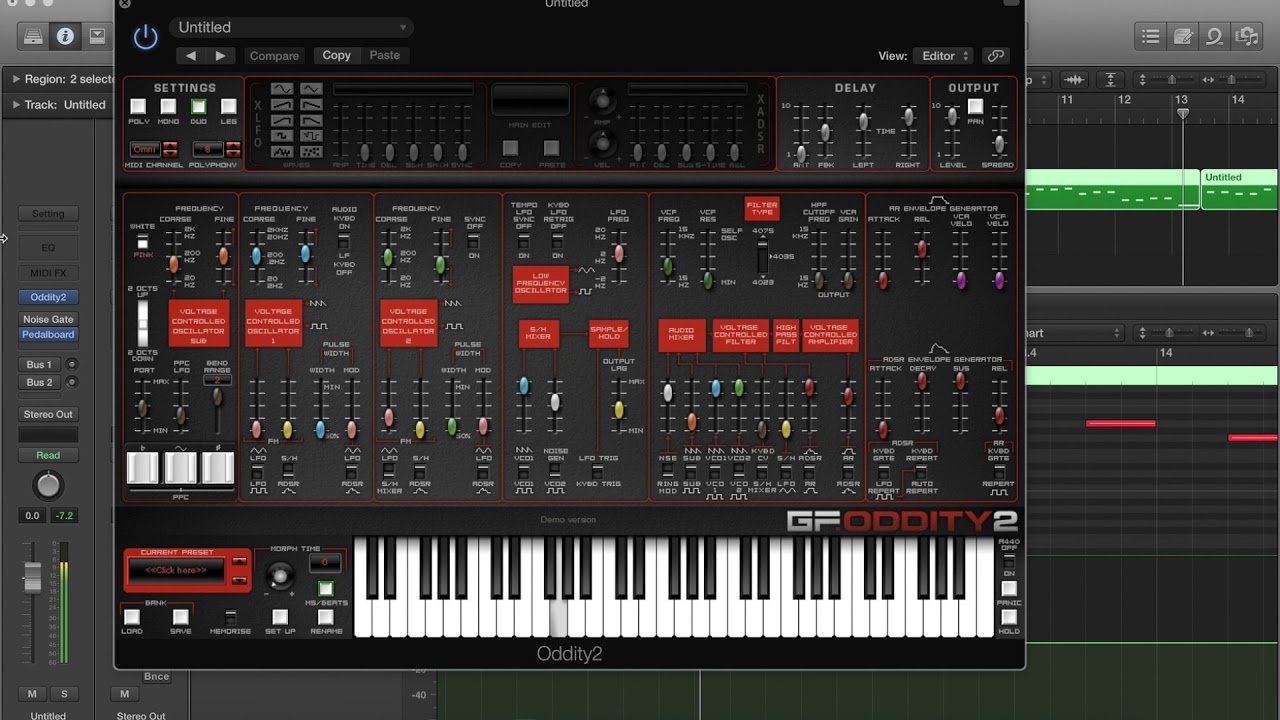Select the Oddity2 instrument slot
1280x720 pixels.
[x=48, y=297]
